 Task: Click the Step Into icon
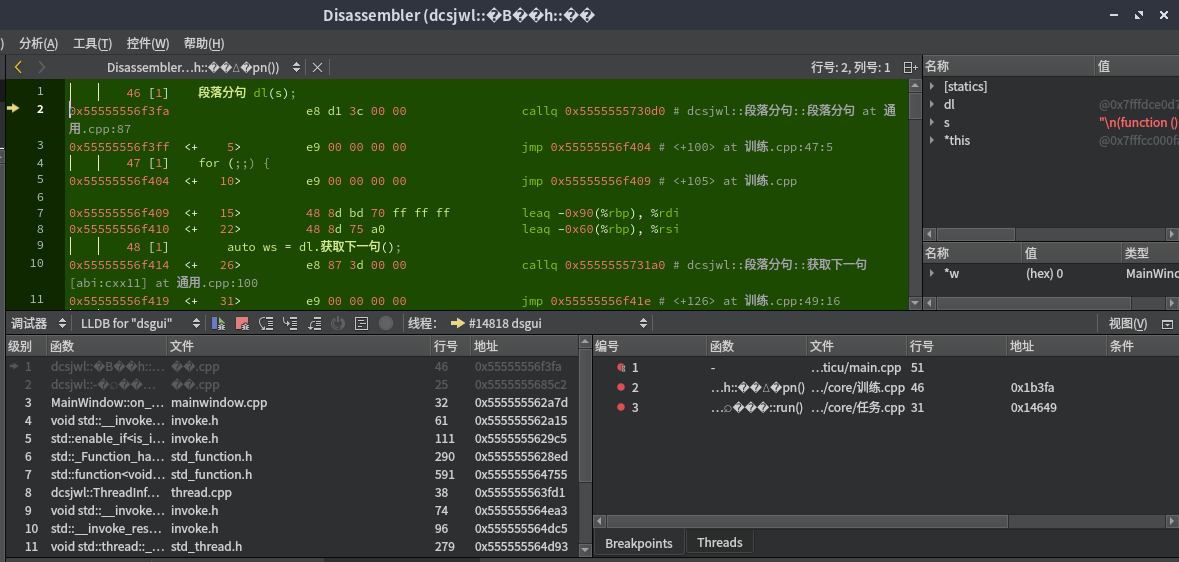coord(290,324)
